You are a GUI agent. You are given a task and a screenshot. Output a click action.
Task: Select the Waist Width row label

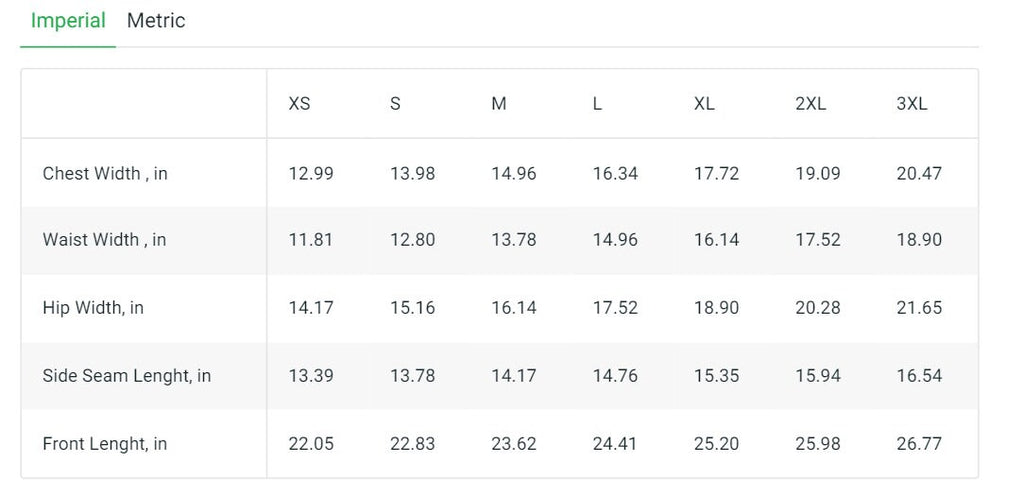point(104,240)
